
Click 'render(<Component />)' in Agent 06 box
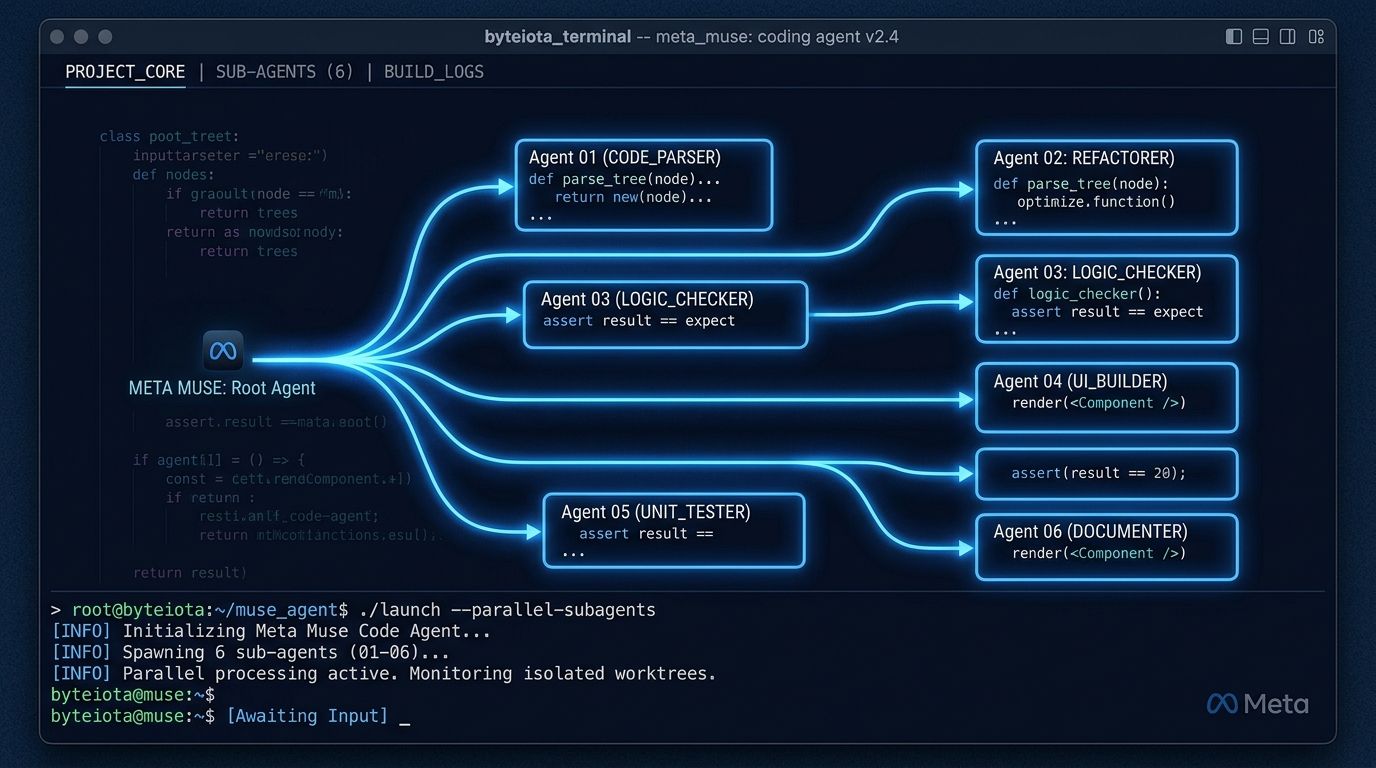click(x=1099, y=553)
